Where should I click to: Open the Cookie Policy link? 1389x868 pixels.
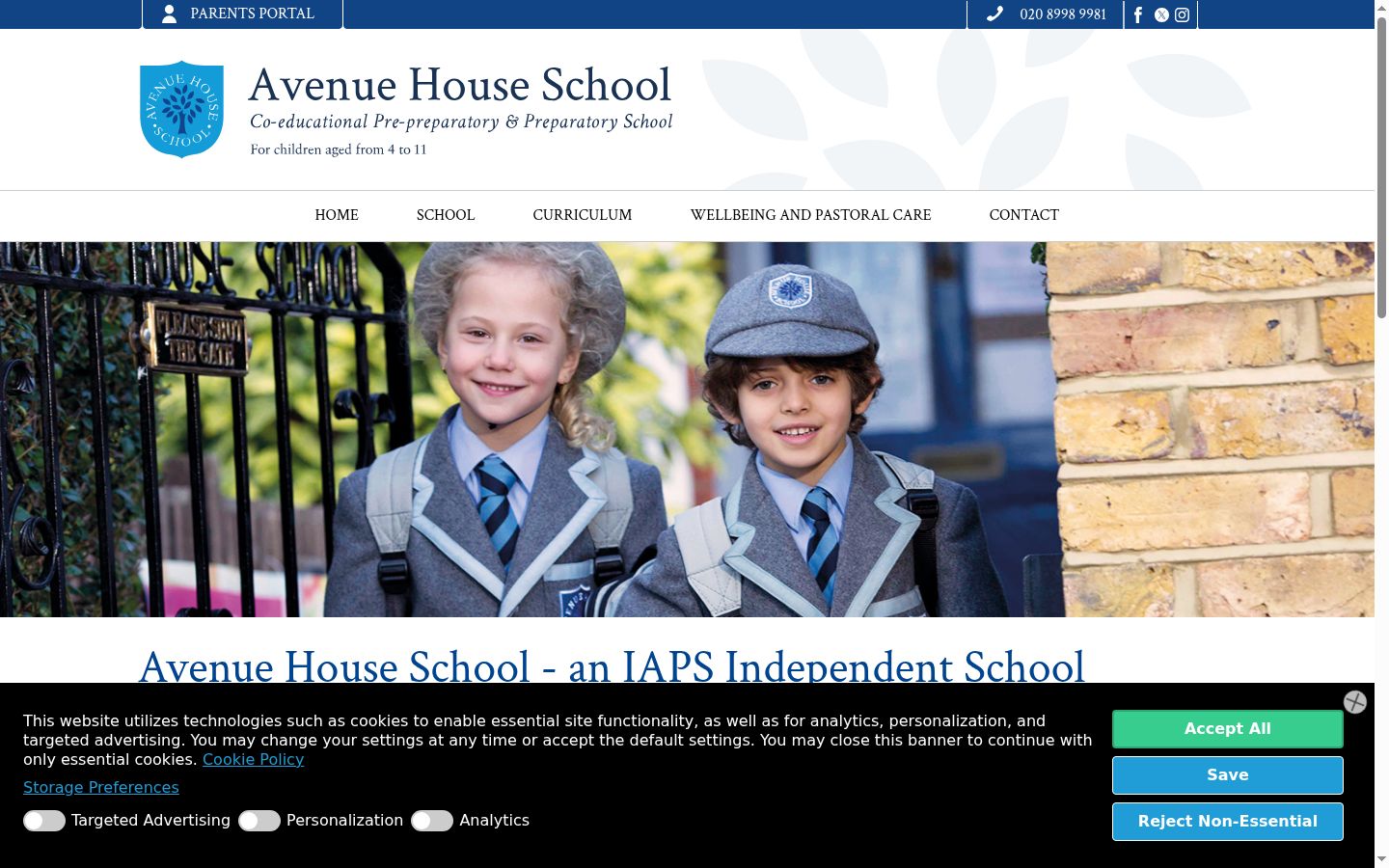tap(253, 760)
